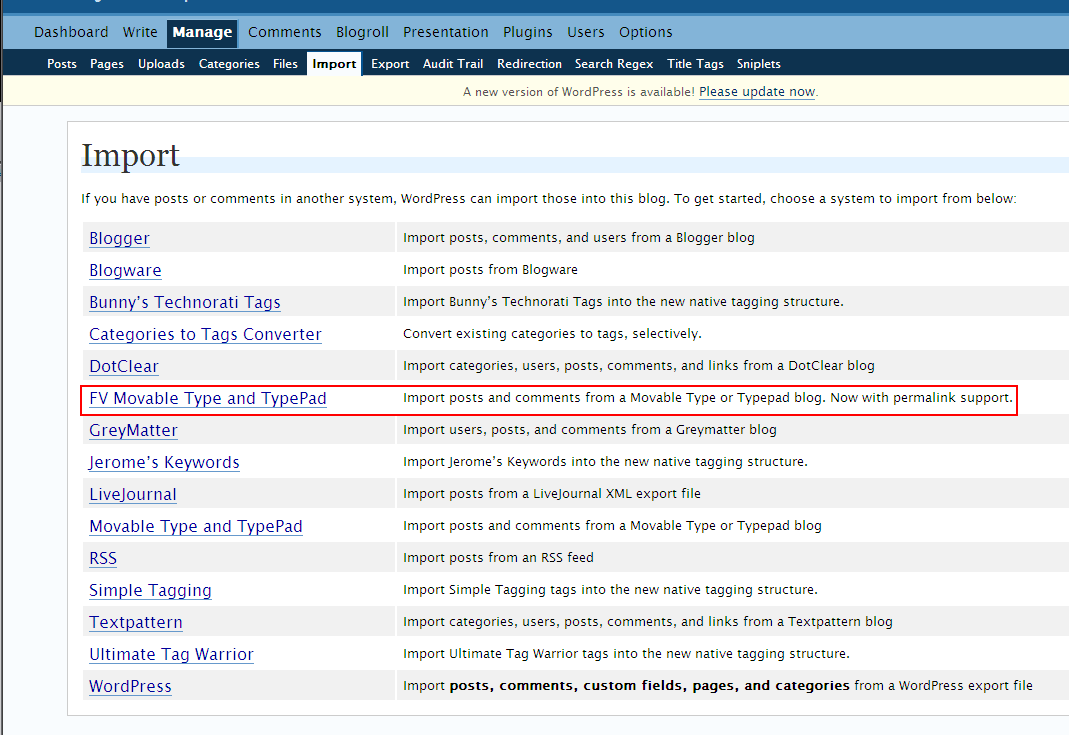
Task: Open the Sniplets submenu
Action: [758, 63]
